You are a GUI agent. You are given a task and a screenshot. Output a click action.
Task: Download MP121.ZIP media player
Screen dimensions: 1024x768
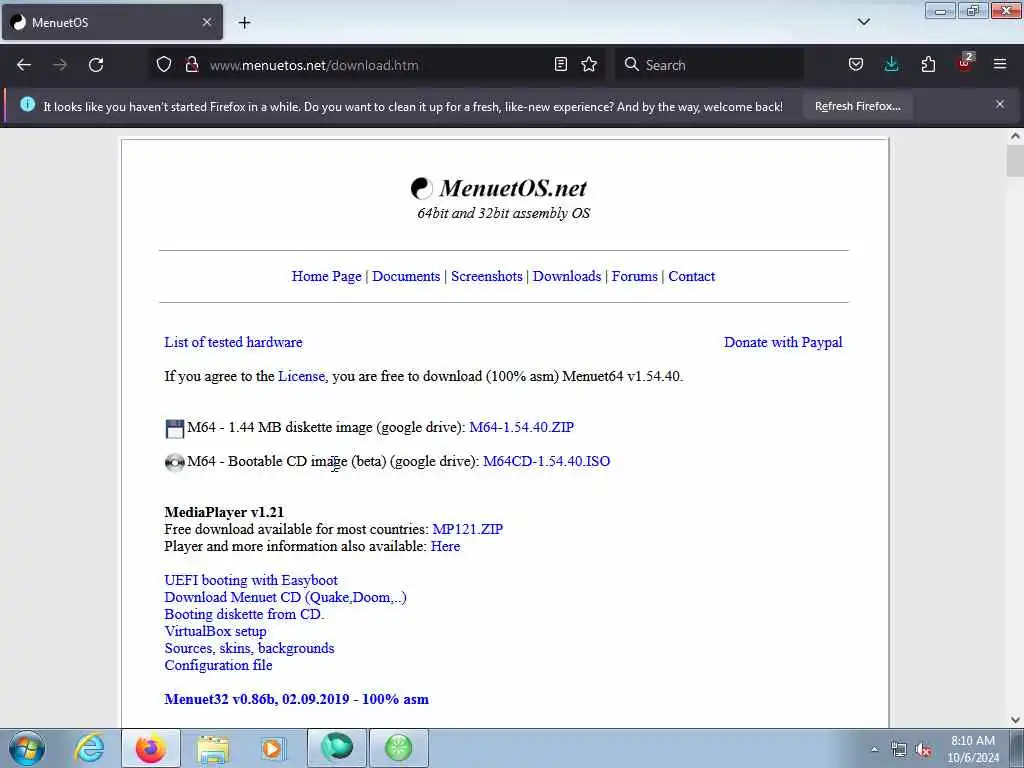(x=468, y=529)
